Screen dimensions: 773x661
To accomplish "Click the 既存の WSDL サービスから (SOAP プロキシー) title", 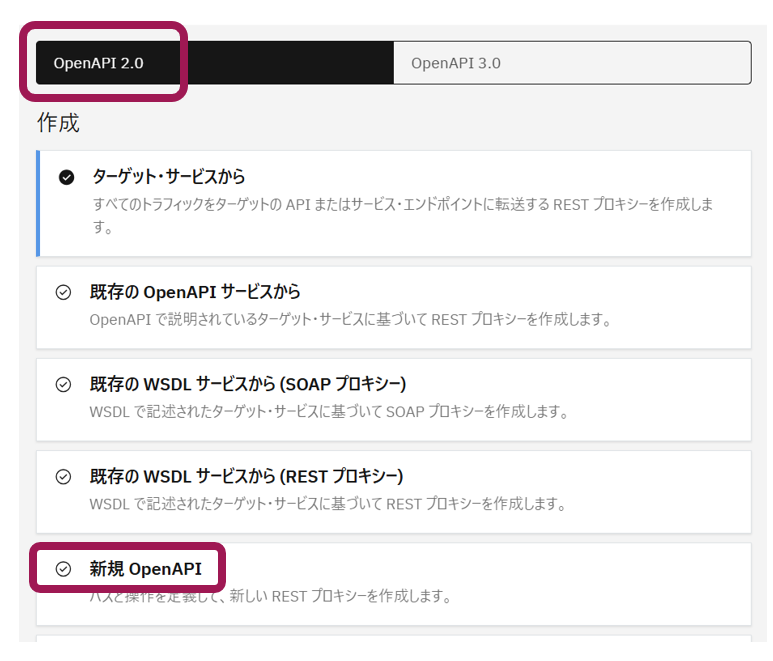I will (247, 384).
